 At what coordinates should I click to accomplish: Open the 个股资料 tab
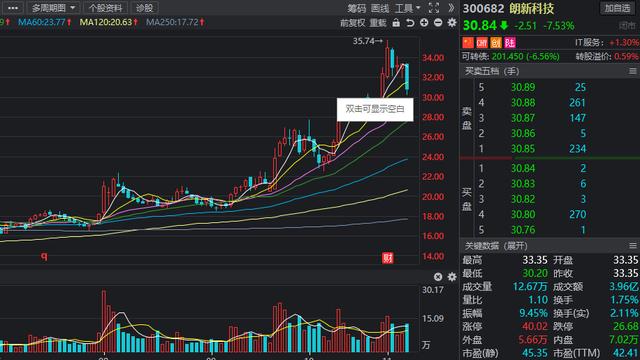pyautogui.click(x=105, y=8)
